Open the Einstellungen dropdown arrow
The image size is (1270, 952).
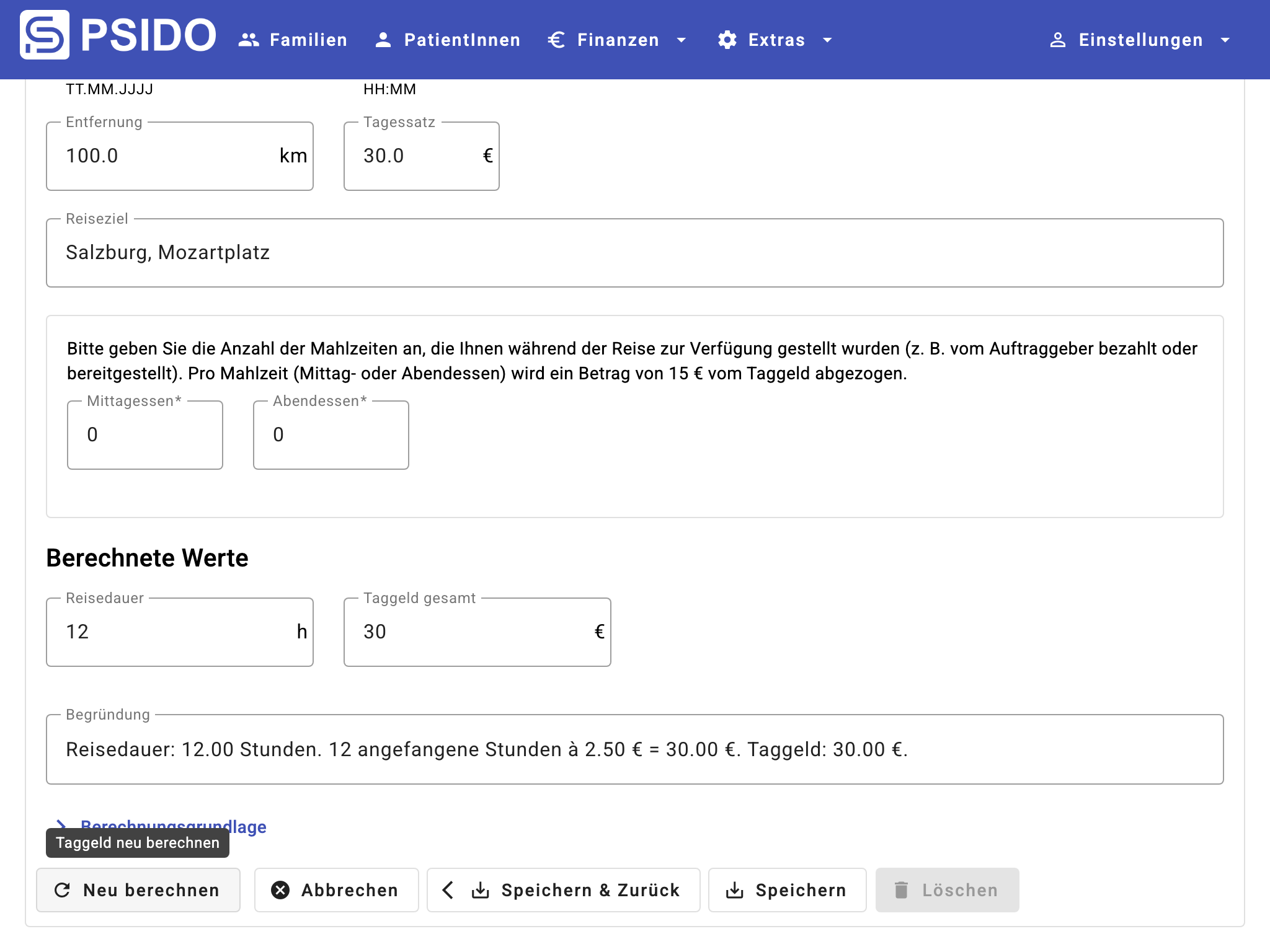click(x=1225, y=40)
